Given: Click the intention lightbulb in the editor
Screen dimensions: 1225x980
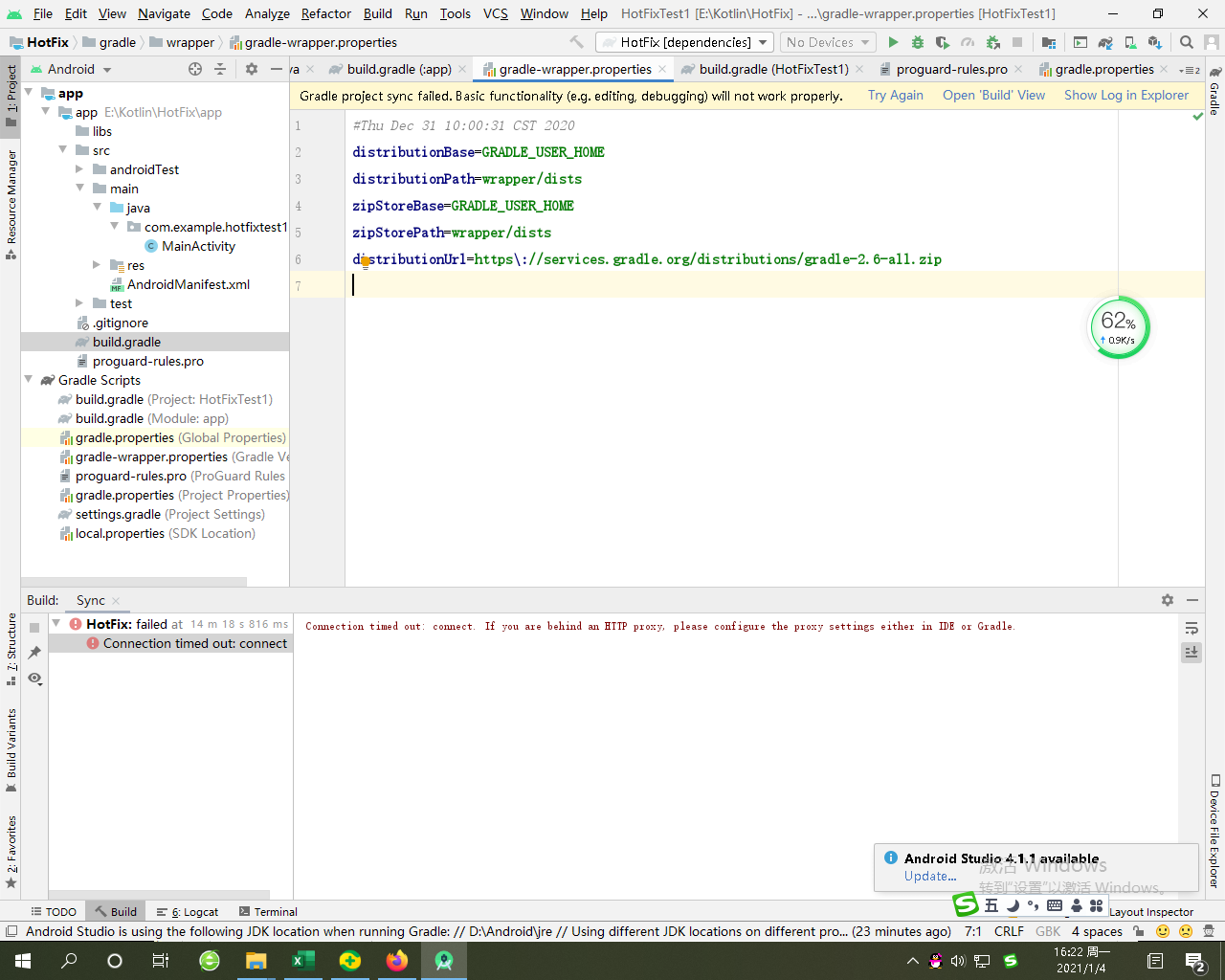Looking at the screenshot, I should point(365,262).
